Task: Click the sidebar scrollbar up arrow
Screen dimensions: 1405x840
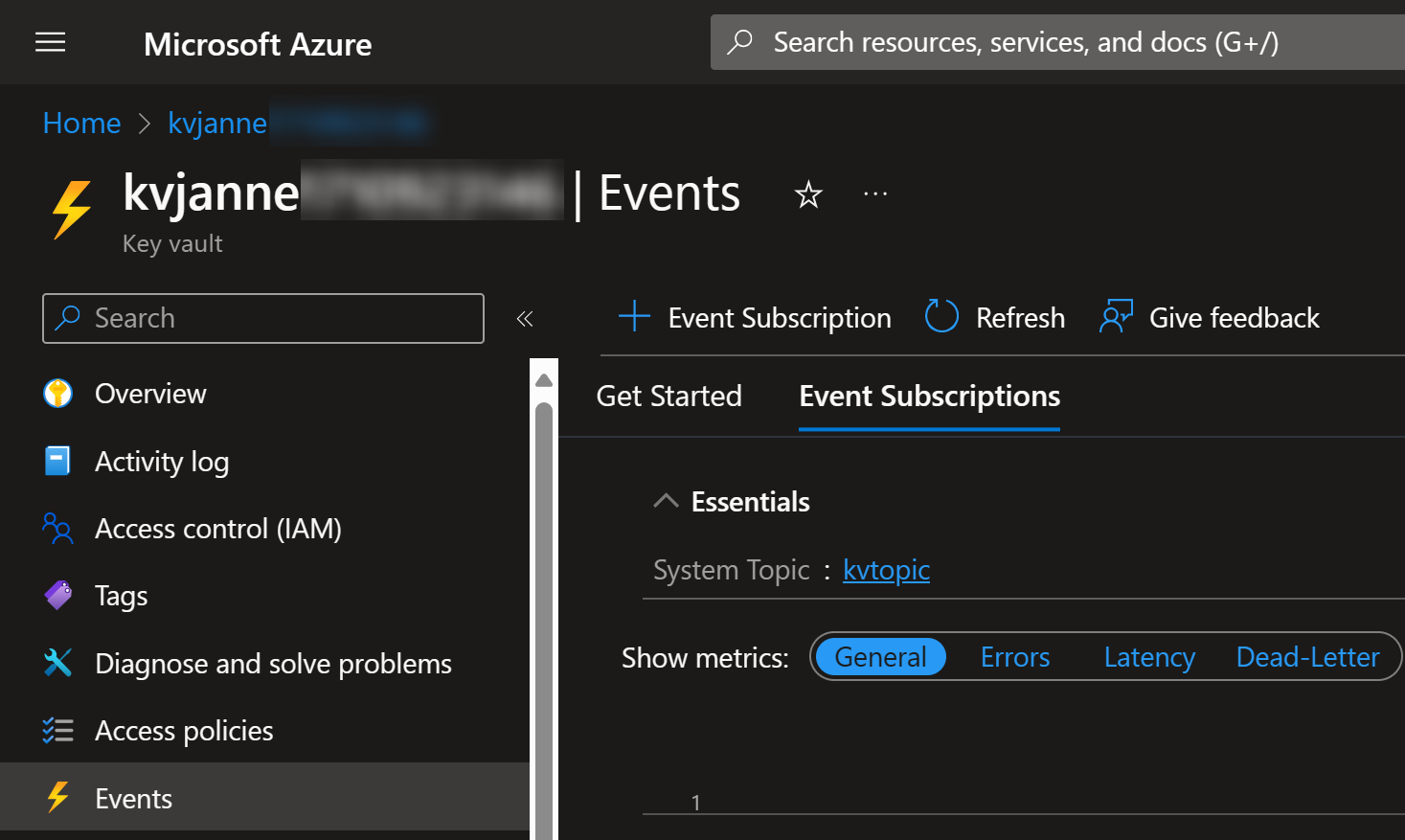Action: tap(544, 380)
